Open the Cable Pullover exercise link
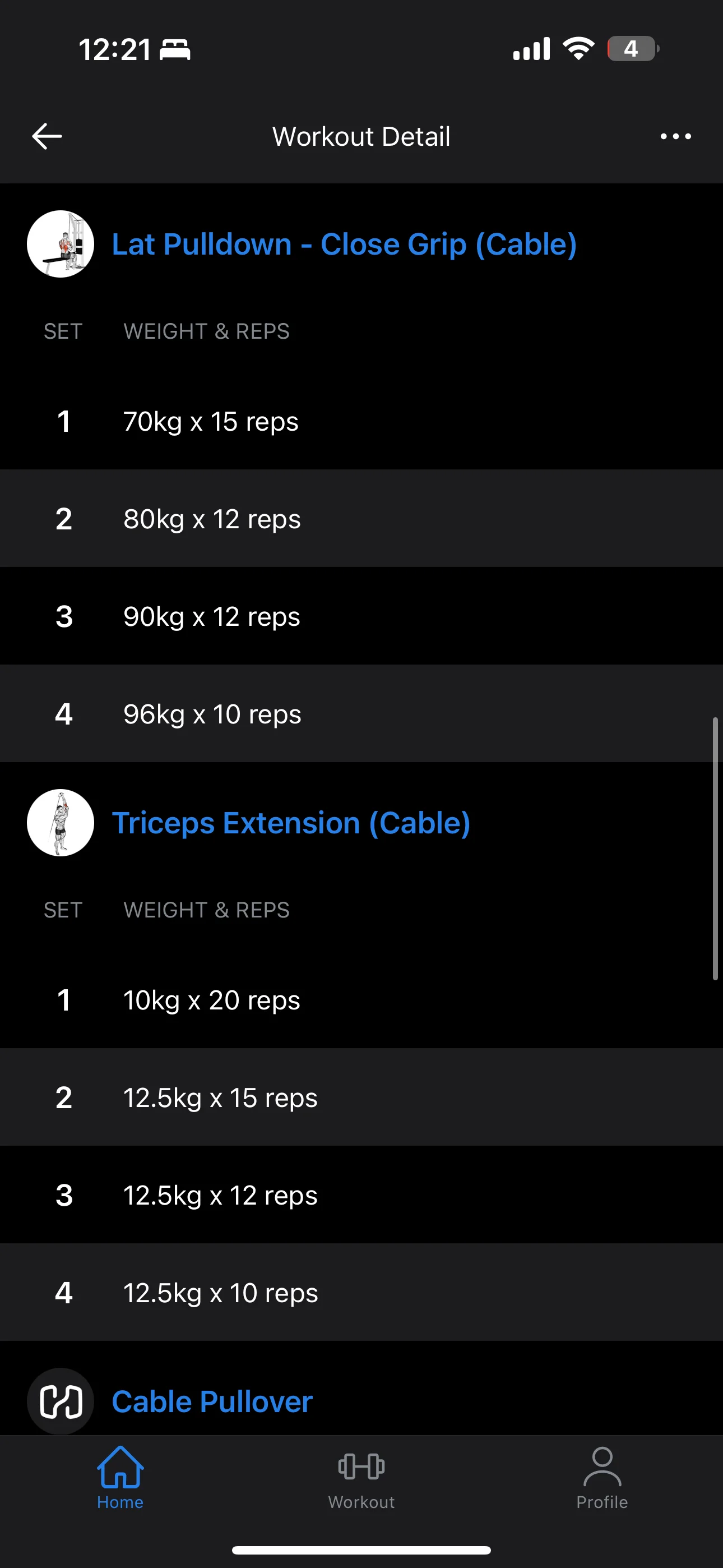 (x=212, y=1401)
